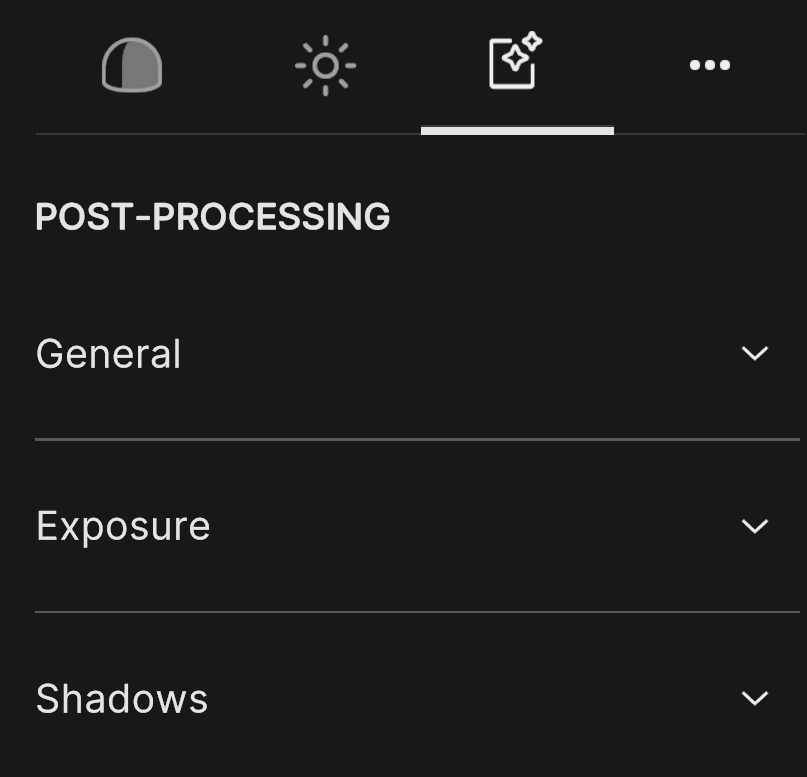Click the divider line below the General row

pos(417,439)
